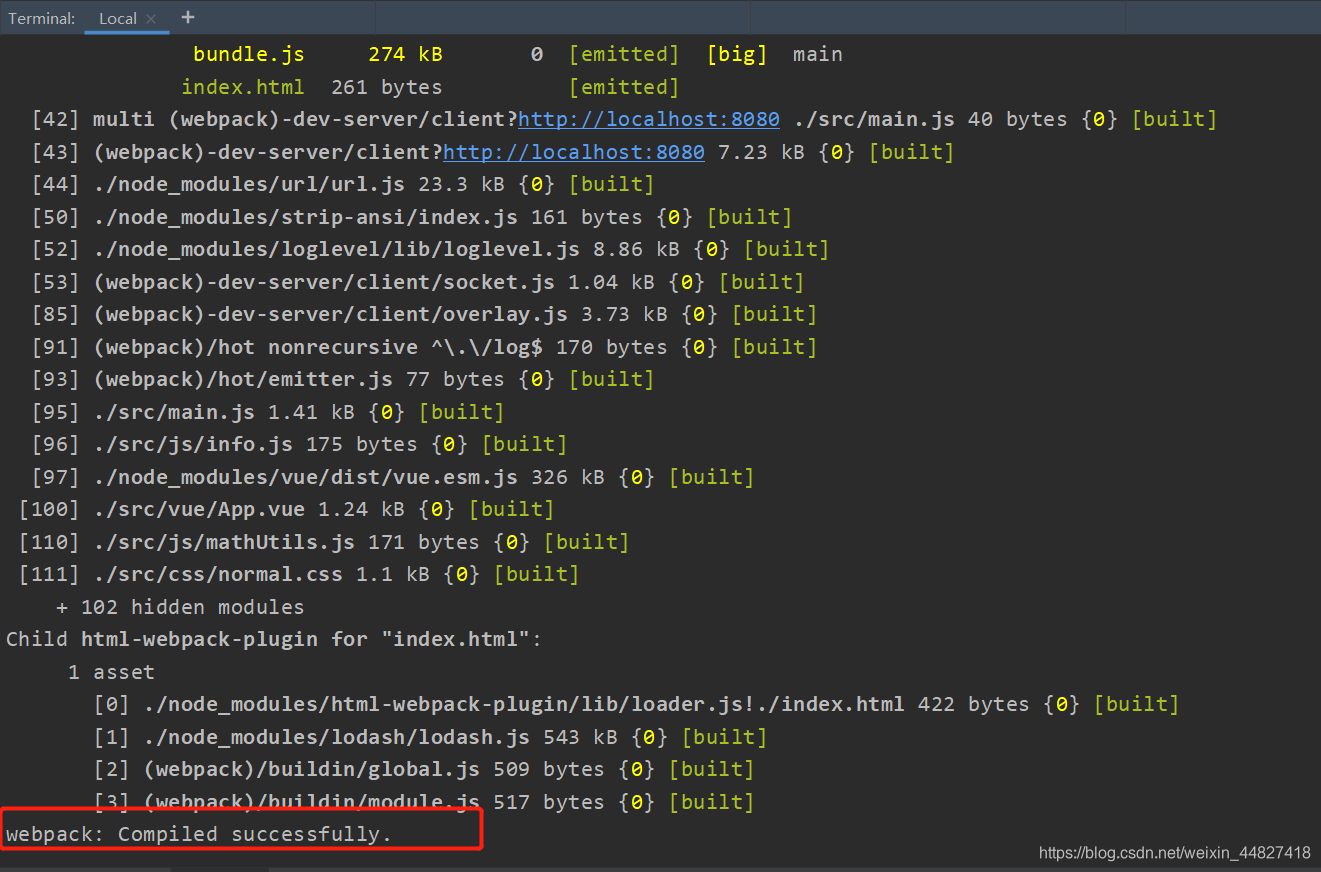Click '261 bytes' size of index.html
Viewport: 1321px width, 872px height.
[386, 87]
